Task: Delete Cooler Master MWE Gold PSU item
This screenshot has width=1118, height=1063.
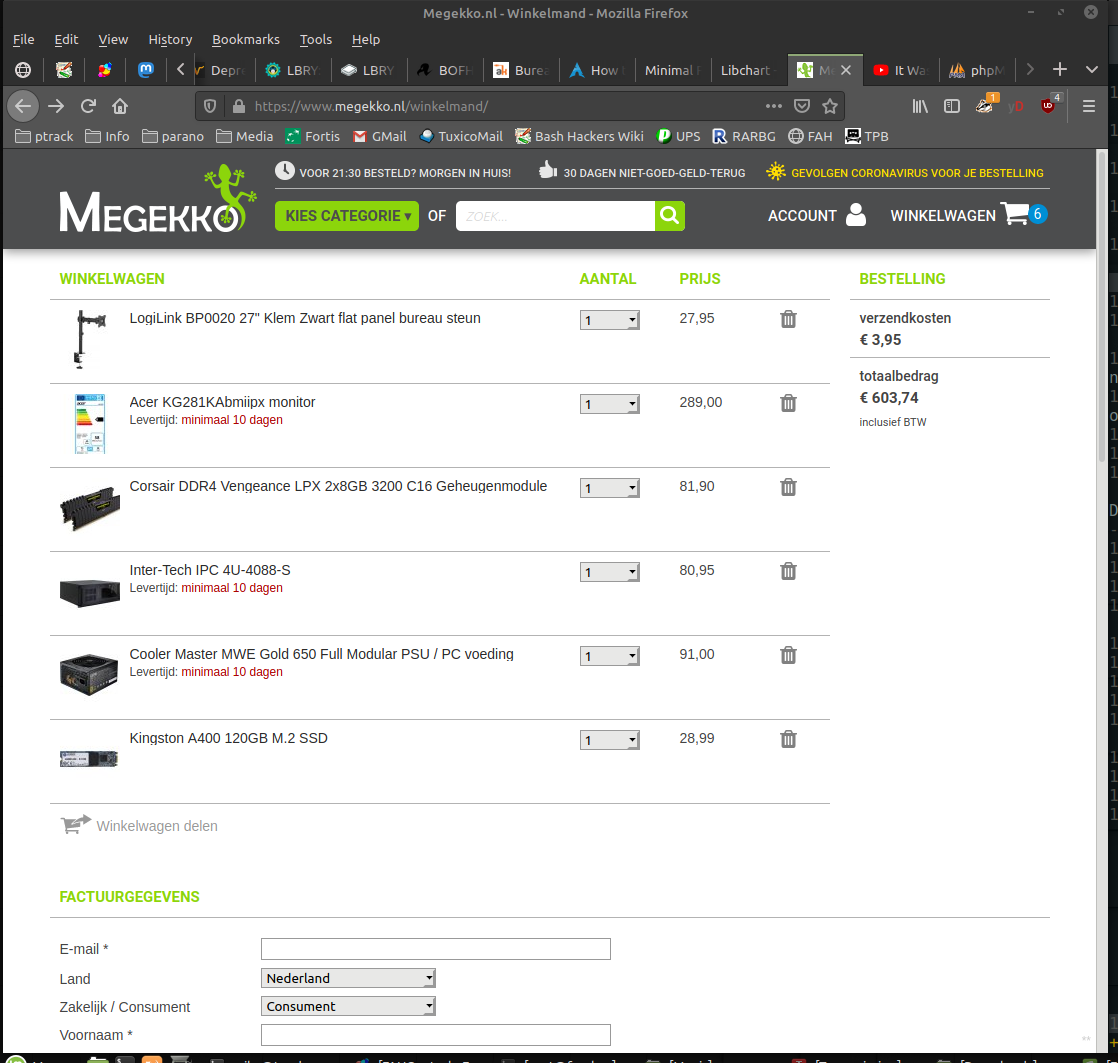Action: coord(788,656)
